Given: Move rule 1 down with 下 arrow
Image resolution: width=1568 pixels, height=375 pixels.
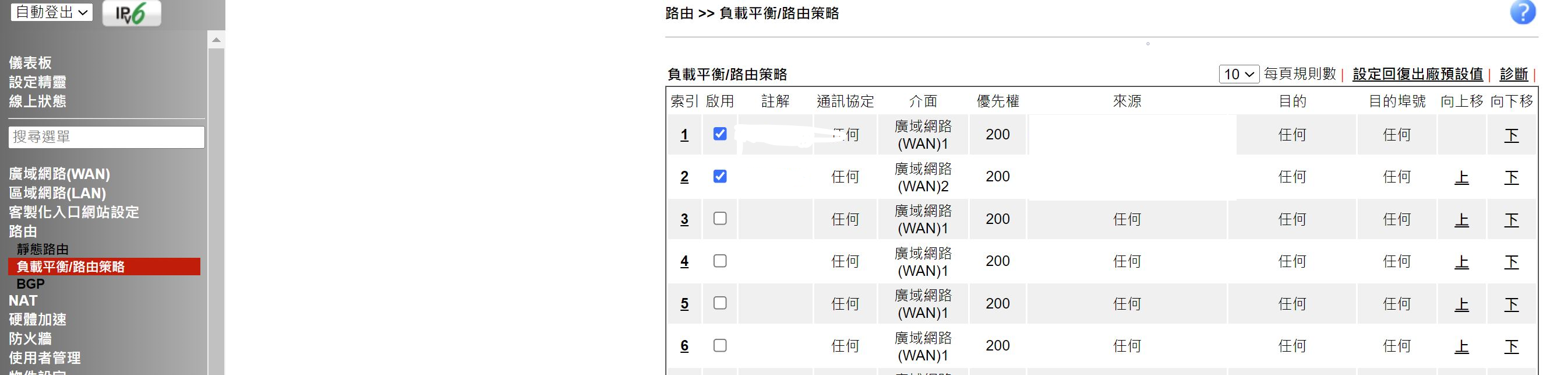Looking at the screenshot, I should (x=1512, y=135).
